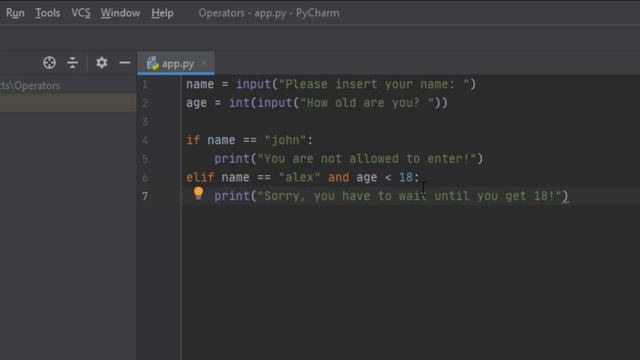The width and height of the screenshot is (640, 360).
Task: Click the 'age' variable on line 2
Action: [x=196, y=104]
